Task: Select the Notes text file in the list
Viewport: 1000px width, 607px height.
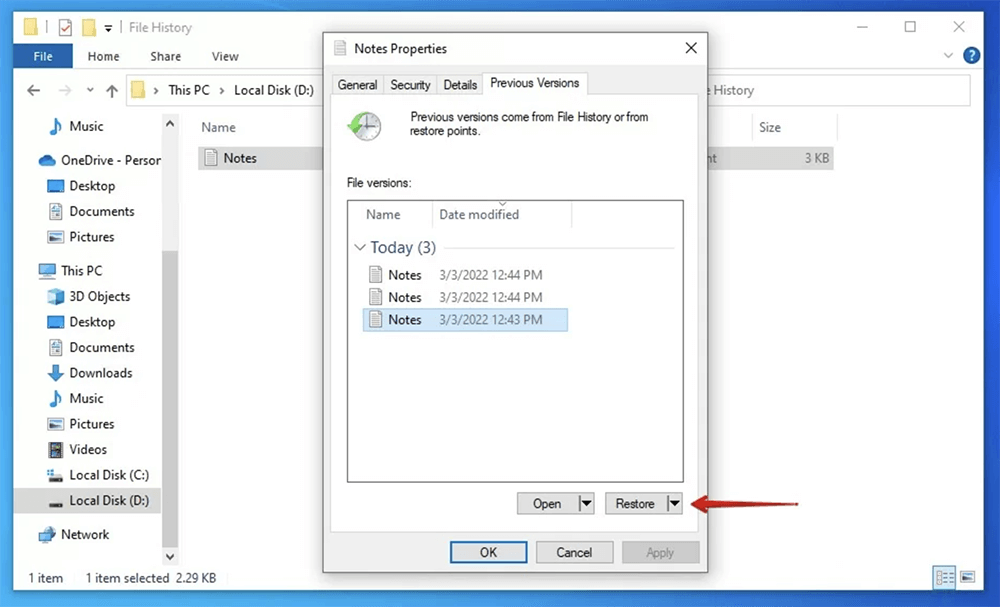Action: point(240,157)
